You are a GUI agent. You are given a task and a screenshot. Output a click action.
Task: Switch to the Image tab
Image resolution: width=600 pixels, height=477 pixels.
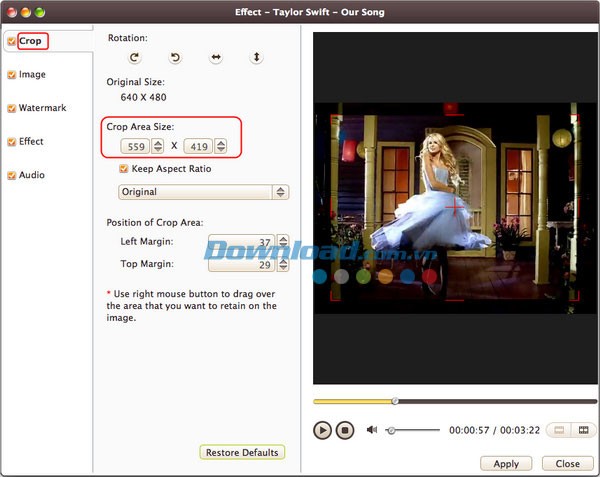[32, 74]
